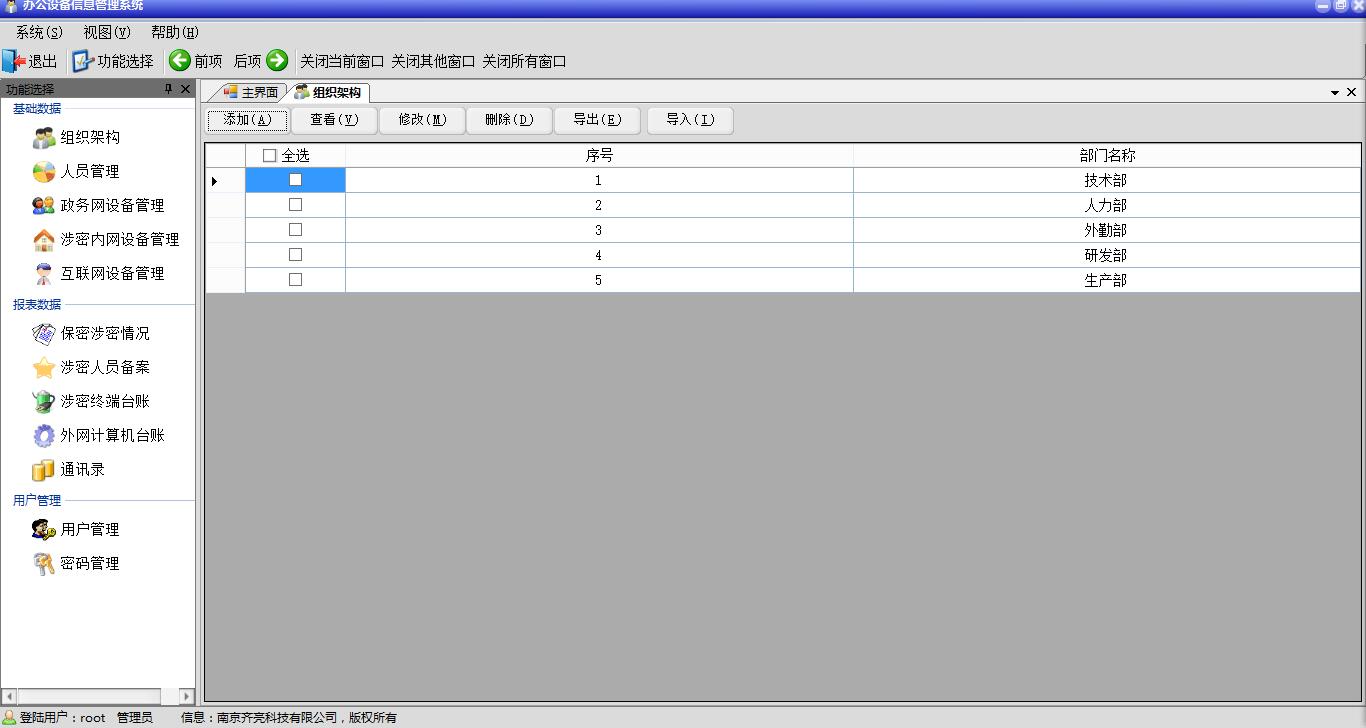
Task: Pin the 功能选择 panel with pushpin
Action: tap(168, 89)
